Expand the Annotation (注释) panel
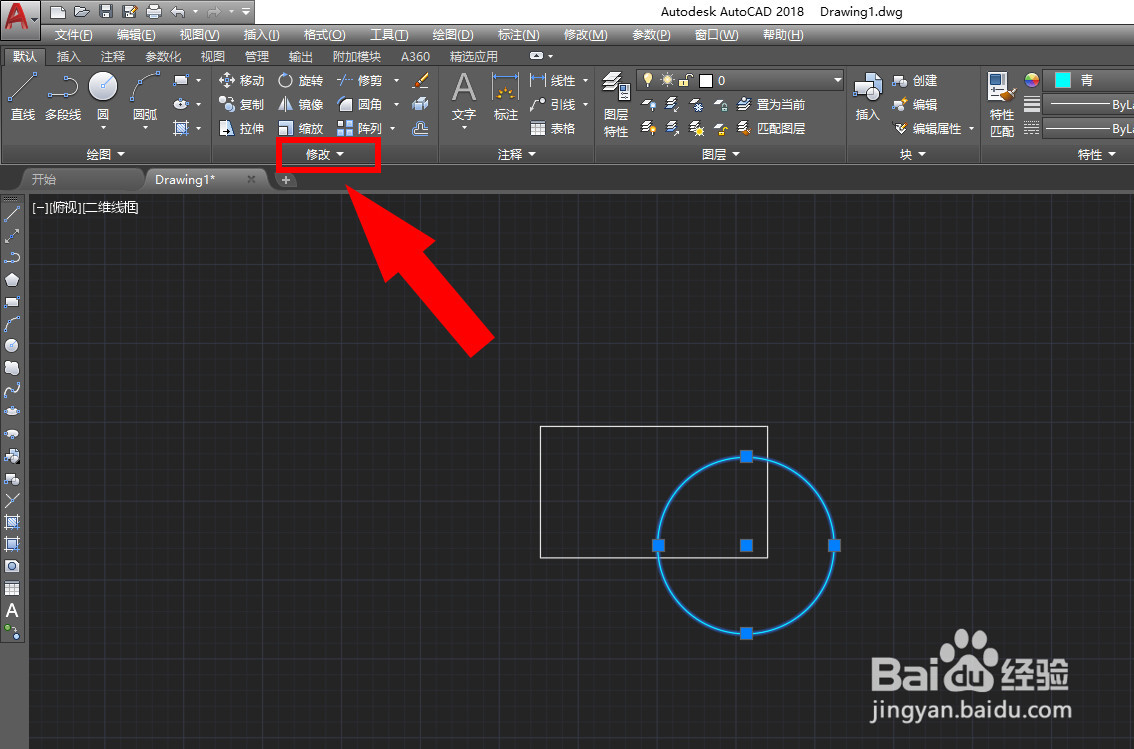 (516, 154)
